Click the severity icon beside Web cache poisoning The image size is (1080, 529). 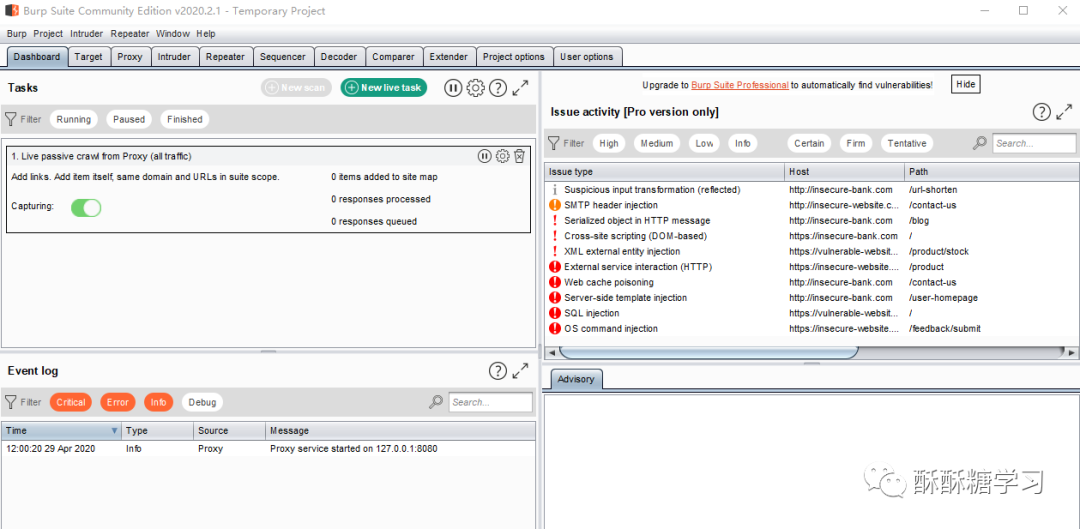(554, 282)
